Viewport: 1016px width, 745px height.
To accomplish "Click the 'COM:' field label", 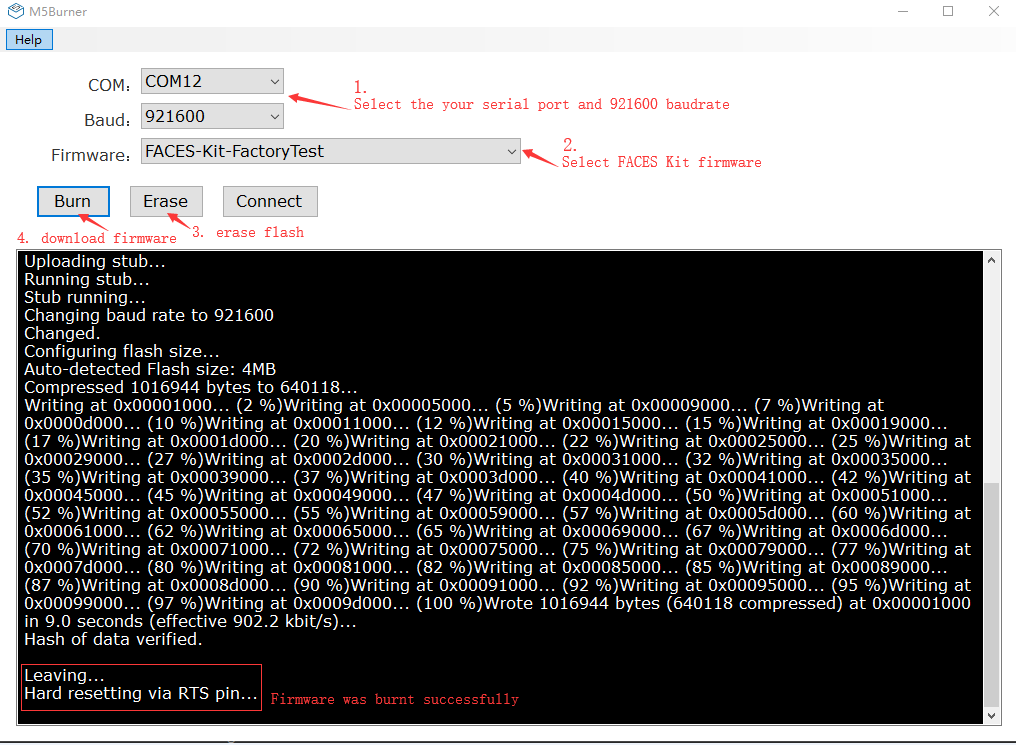I will coord(109,86).
